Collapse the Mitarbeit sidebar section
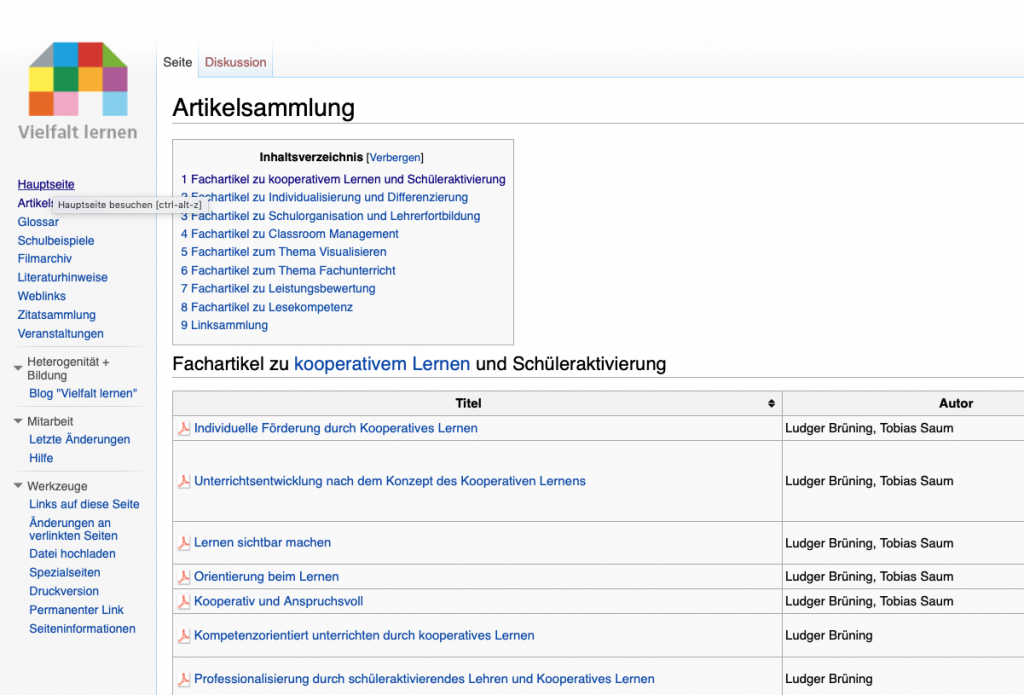Image resolution: width=1024 pixels, height=695 pixels. coord(18,421)
